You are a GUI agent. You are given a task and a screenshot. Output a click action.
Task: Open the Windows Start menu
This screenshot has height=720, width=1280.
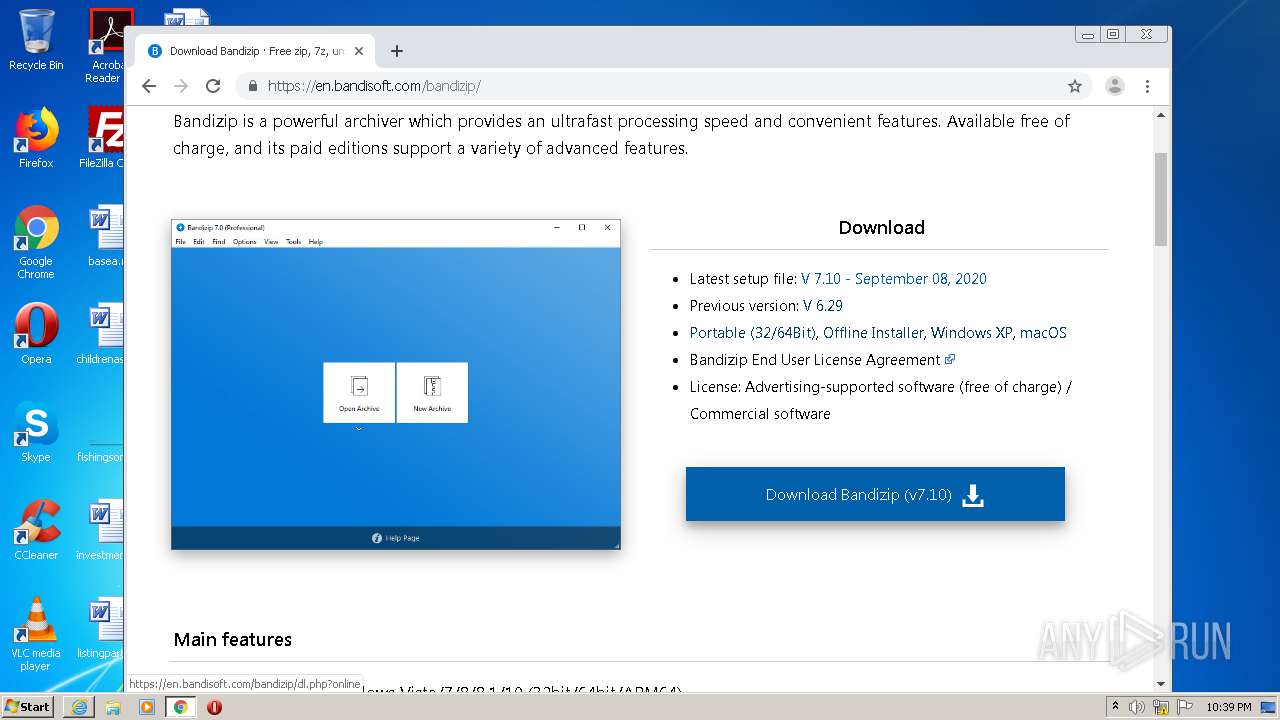pyautogui.click(x=28, y=706)
